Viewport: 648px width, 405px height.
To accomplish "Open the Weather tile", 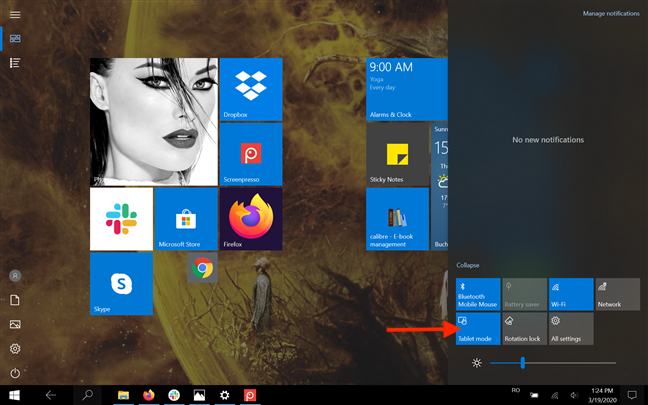I will (440, 186).
